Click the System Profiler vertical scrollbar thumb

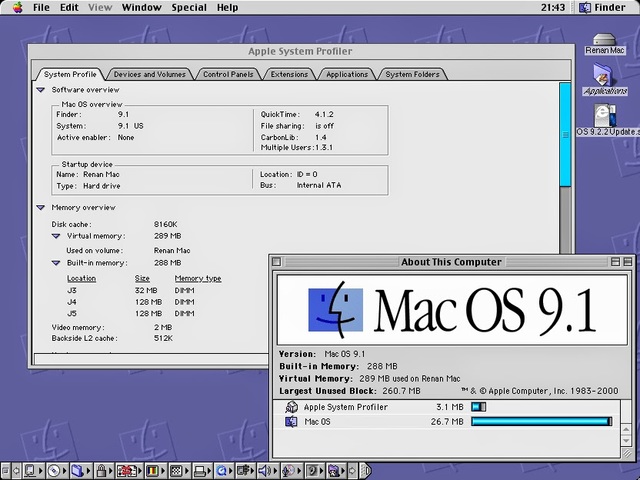point(565,135)
